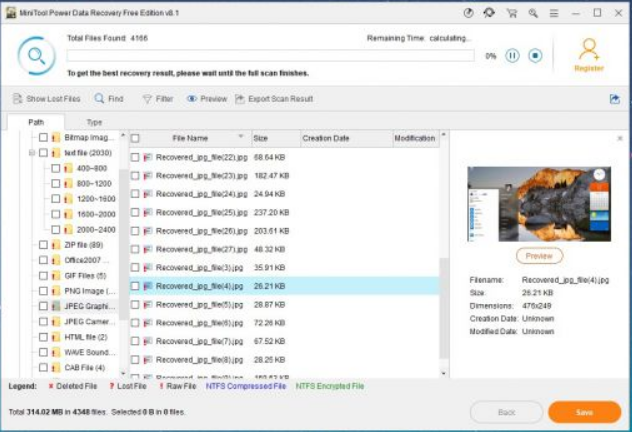Pause the scan with pause button
This screenshot has height=432, width=632.
point(512,56)
